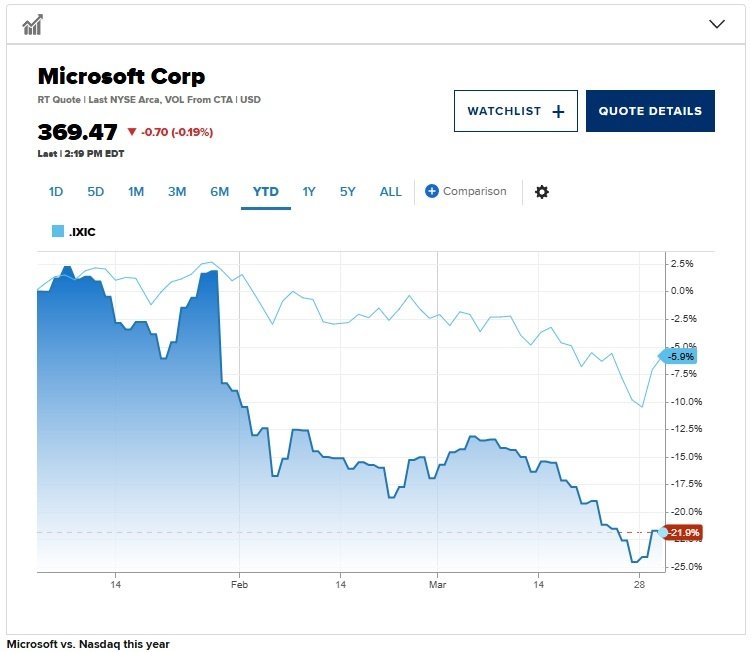Collapse the chart widget with top chevron
Screen dimensions: 751x652
pyautogui.click(x=716, y=24)
